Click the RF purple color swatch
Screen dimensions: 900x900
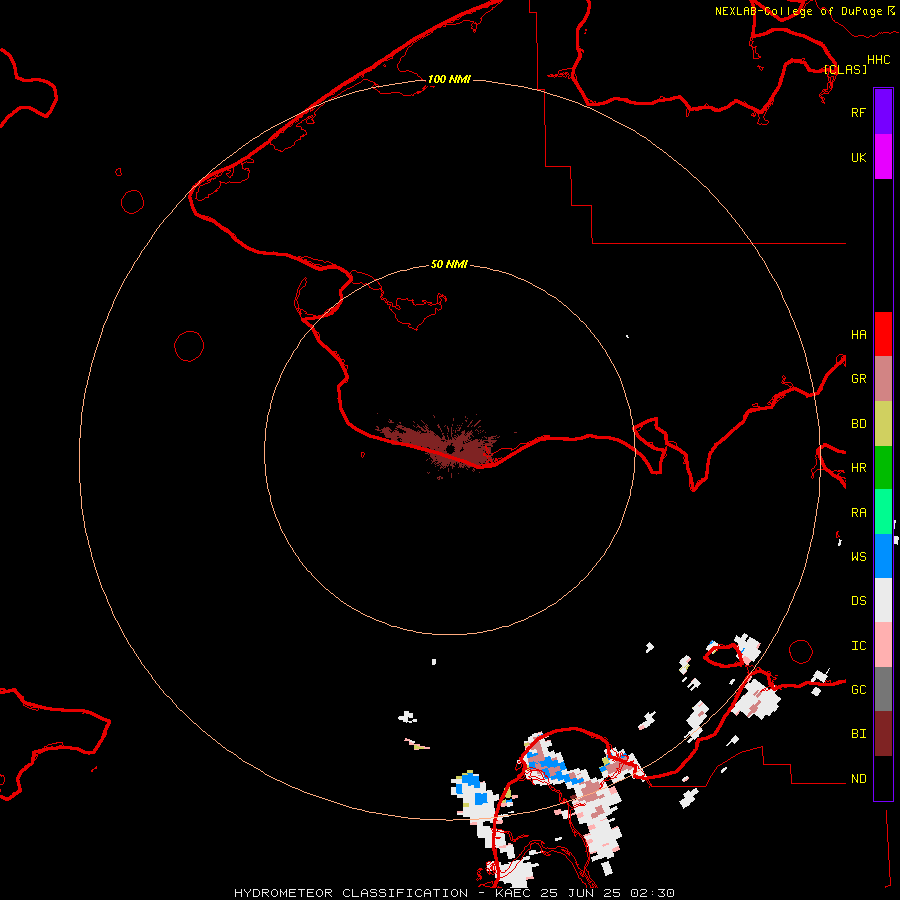tap(883, 112)
